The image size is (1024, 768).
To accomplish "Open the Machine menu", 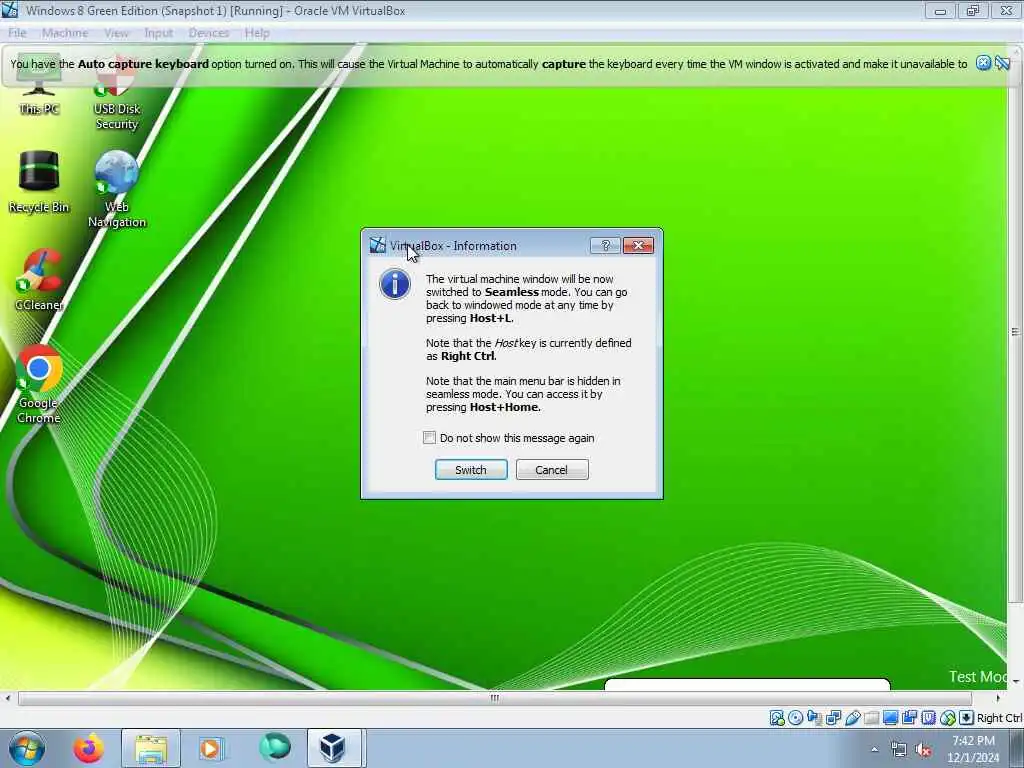I will click(x=65, y=33).
